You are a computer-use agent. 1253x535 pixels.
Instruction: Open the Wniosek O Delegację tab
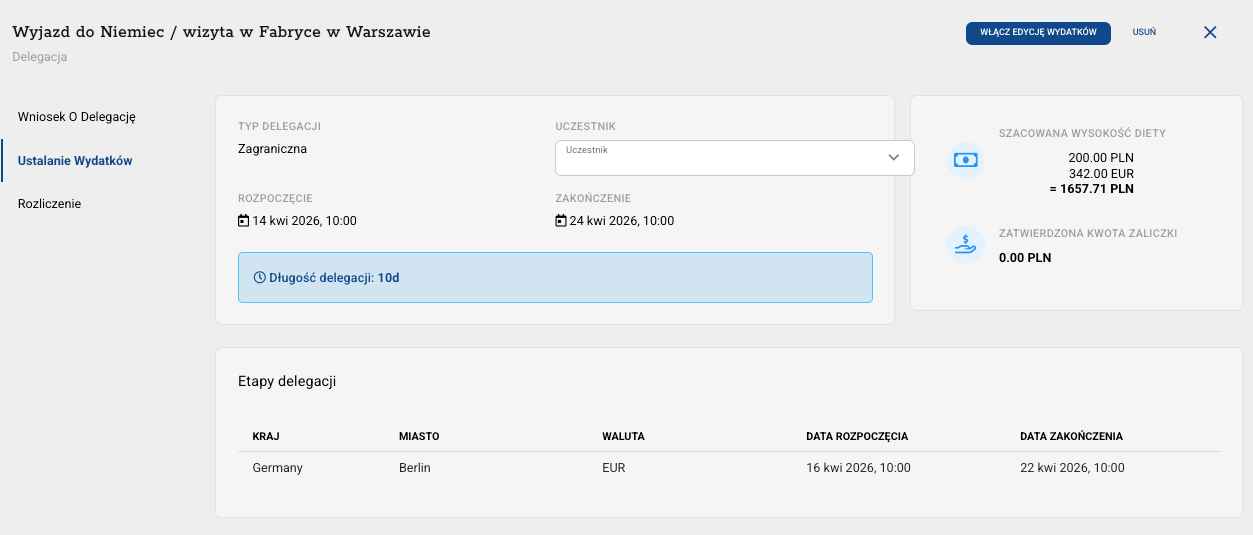[x=76, y=117]
